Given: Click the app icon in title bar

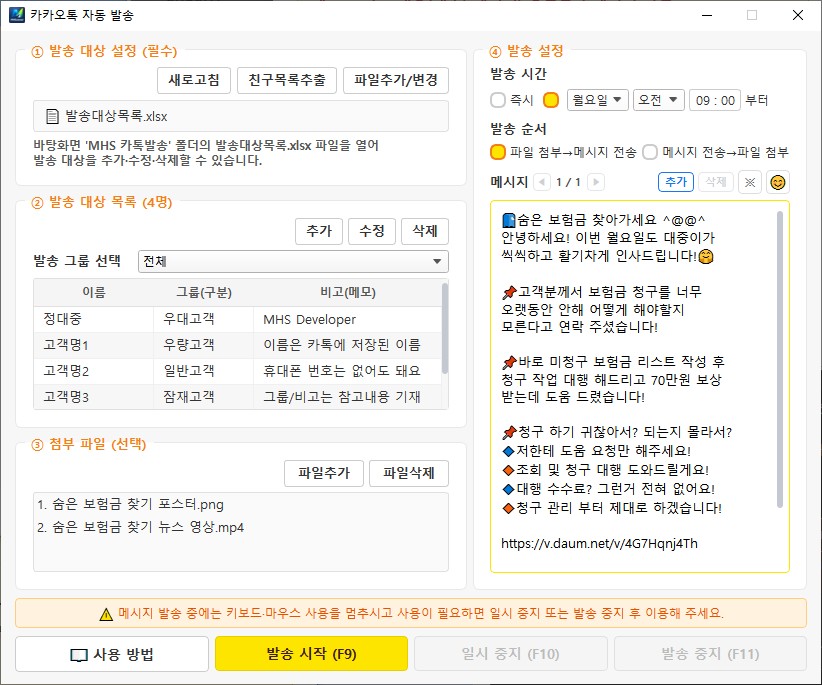Looking at the screenshot, I should tap(17, 15).
